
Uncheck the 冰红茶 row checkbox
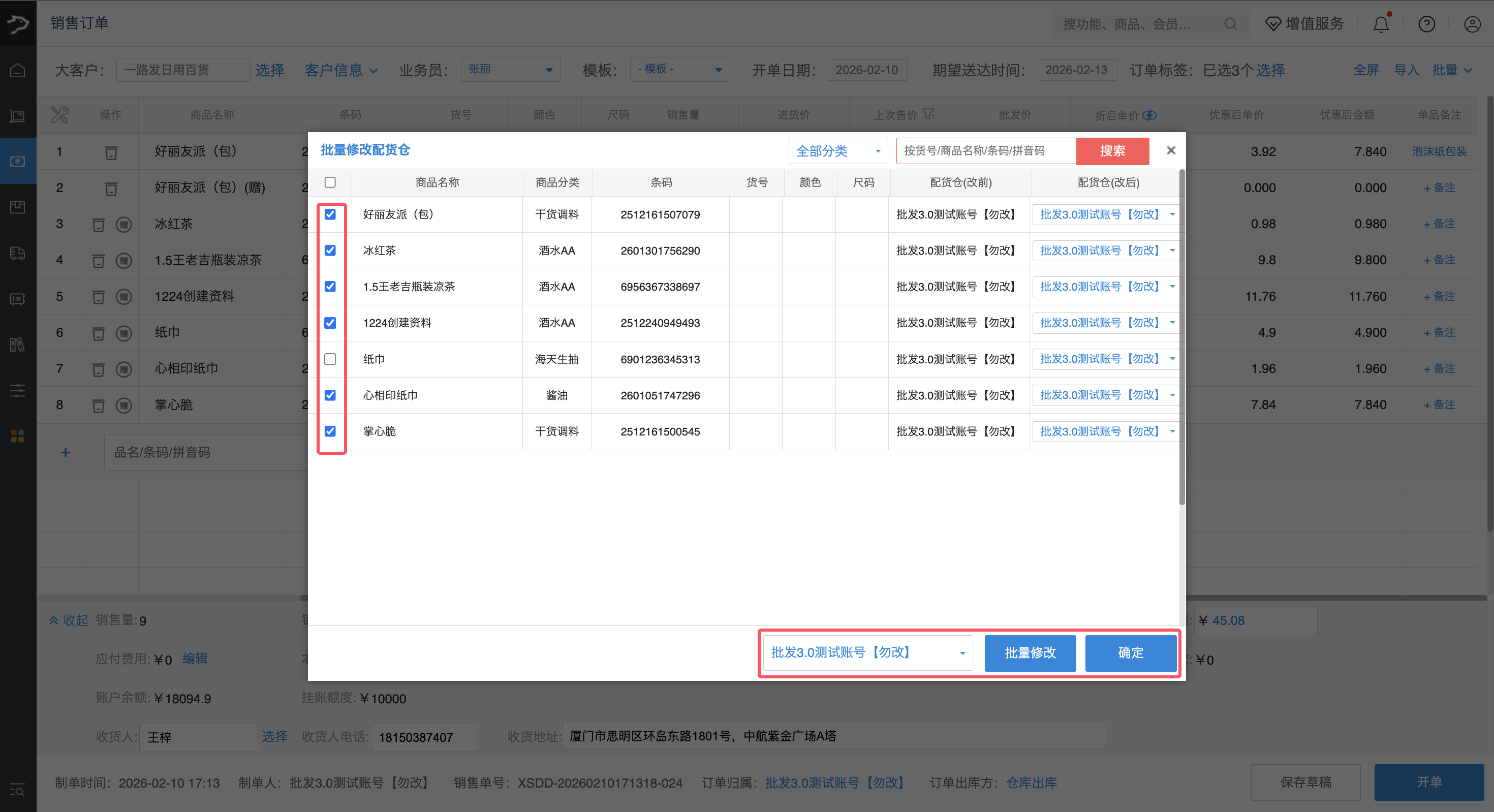[x=330, y=251]
